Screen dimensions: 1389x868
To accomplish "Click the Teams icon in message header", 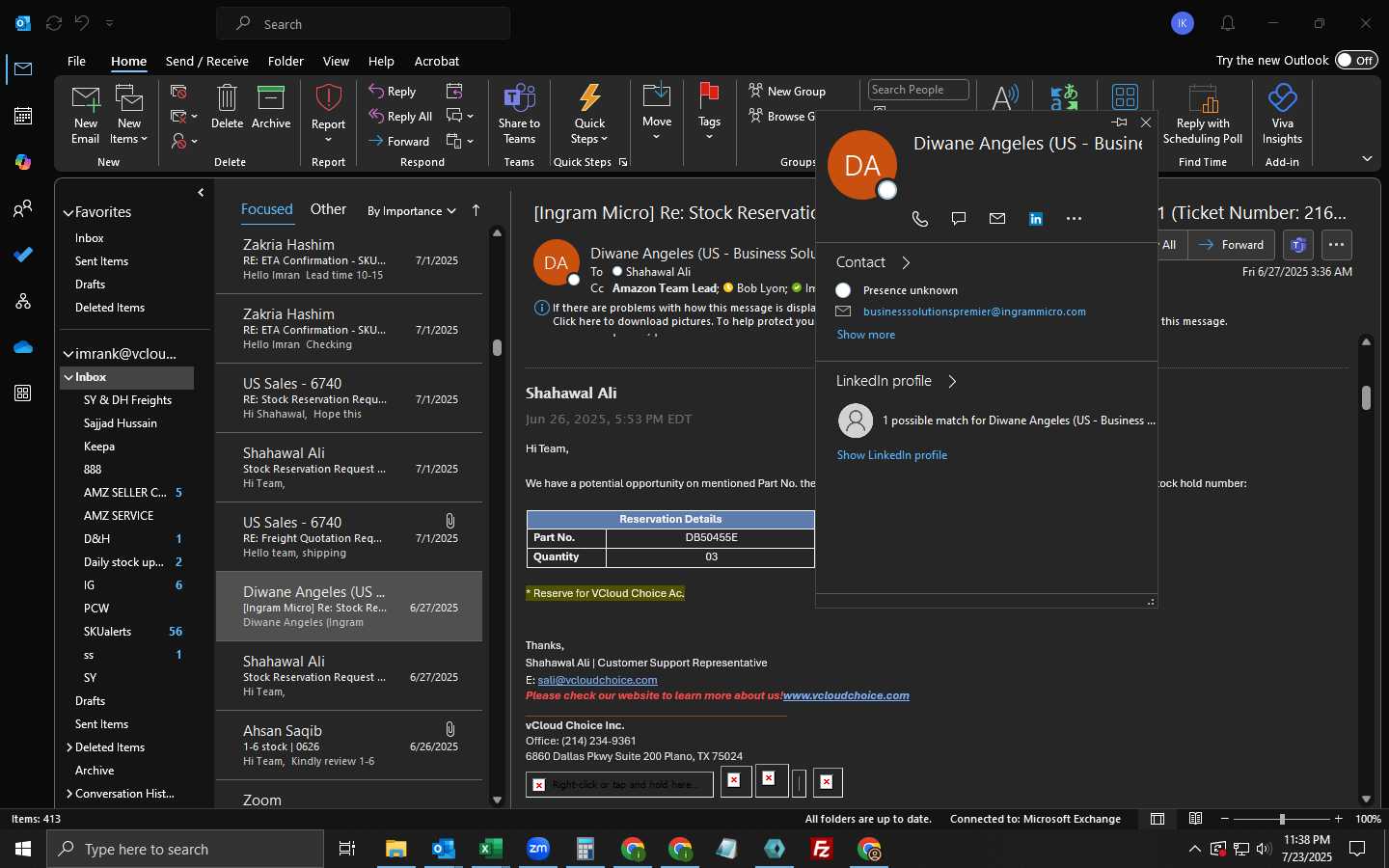I will pos(1298,245).
